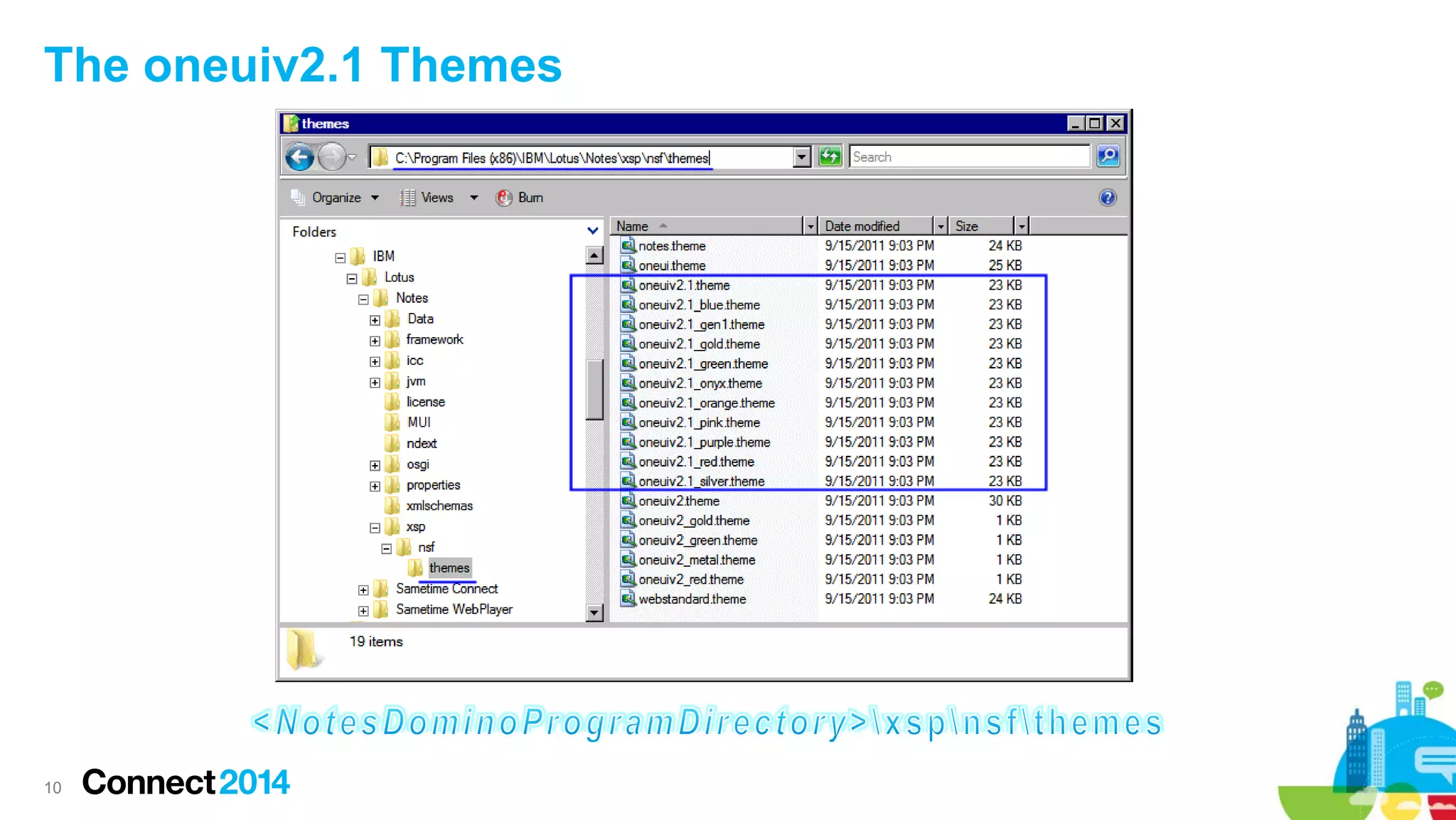This screenshot has width=1456, height=820.
Task: Click the license folder icon
Action: pos(392,402)
